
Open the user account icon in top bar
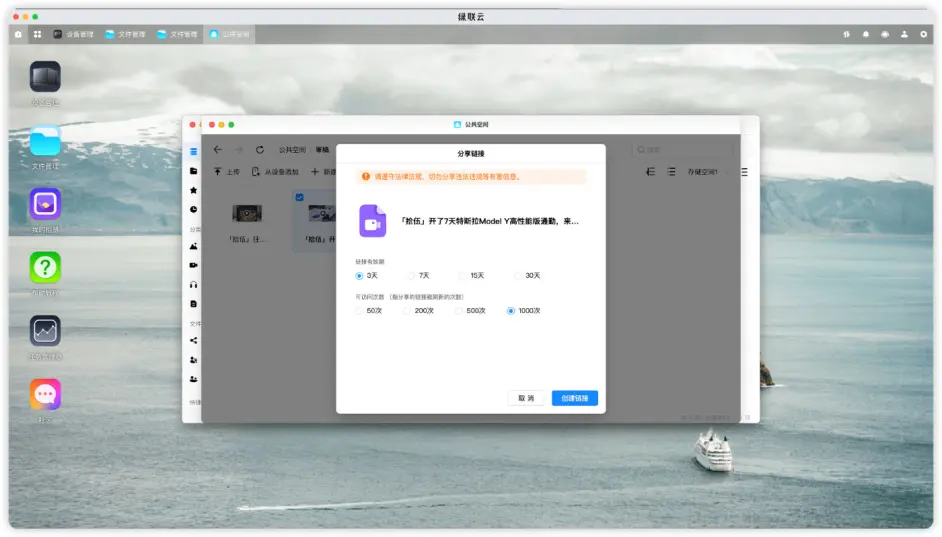pyautogui.click(x=904, y=34)
